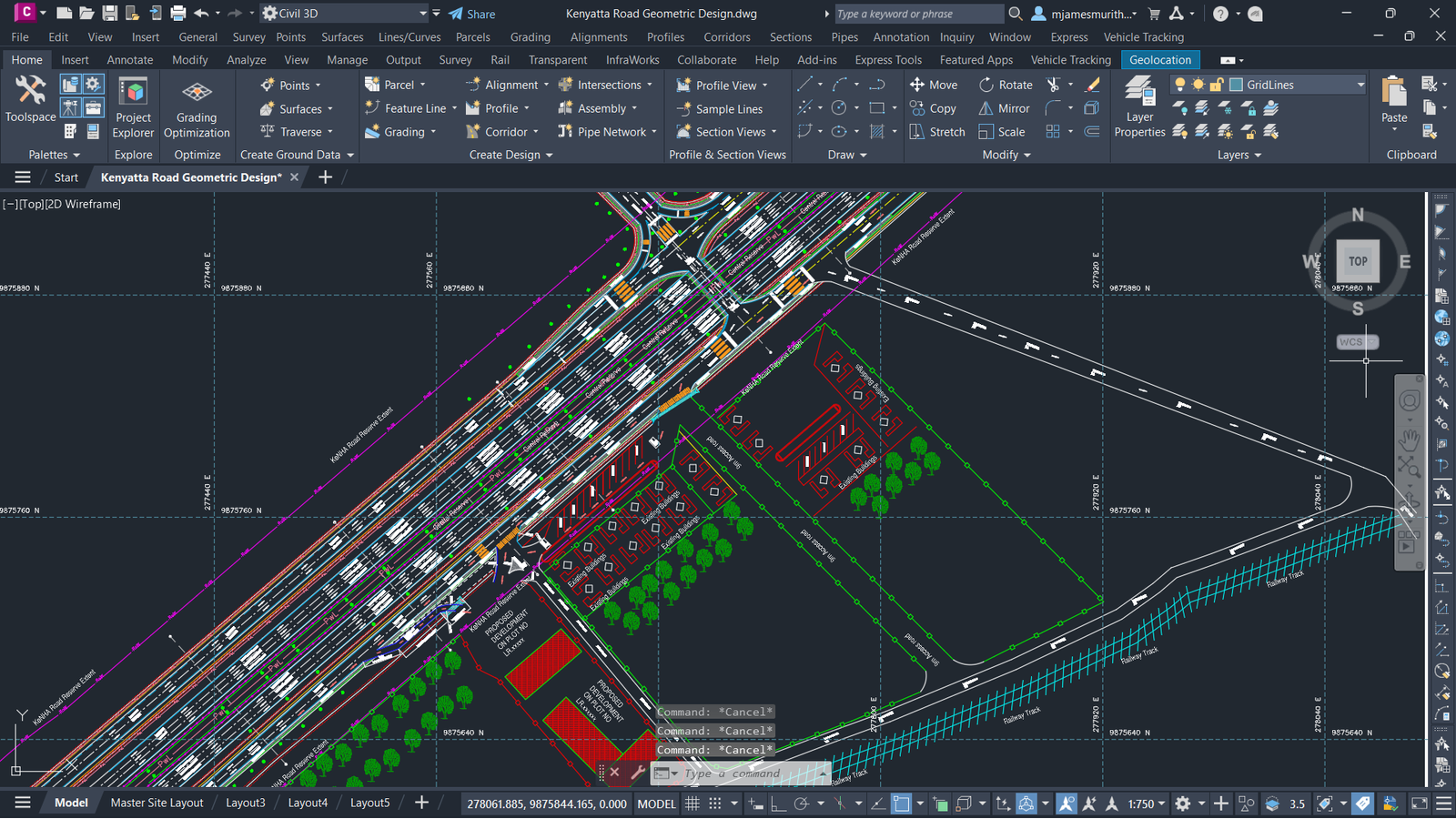Toggle GridLines layer lightbulb on/off
The image size is (1456, 819).
[1180, 85]
